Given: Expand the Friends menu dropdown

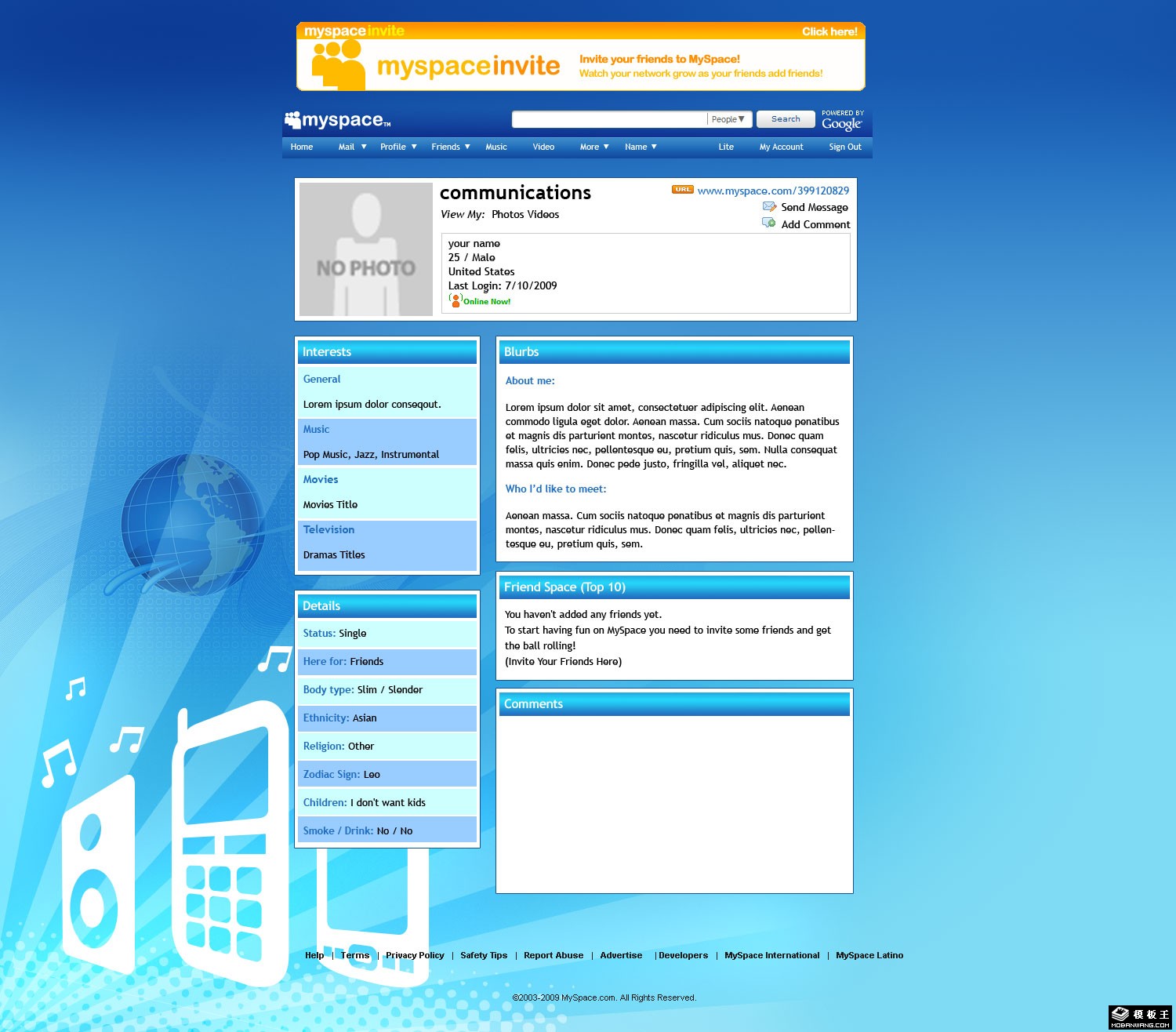Looking at the screenshot, I should click(467, 147).
